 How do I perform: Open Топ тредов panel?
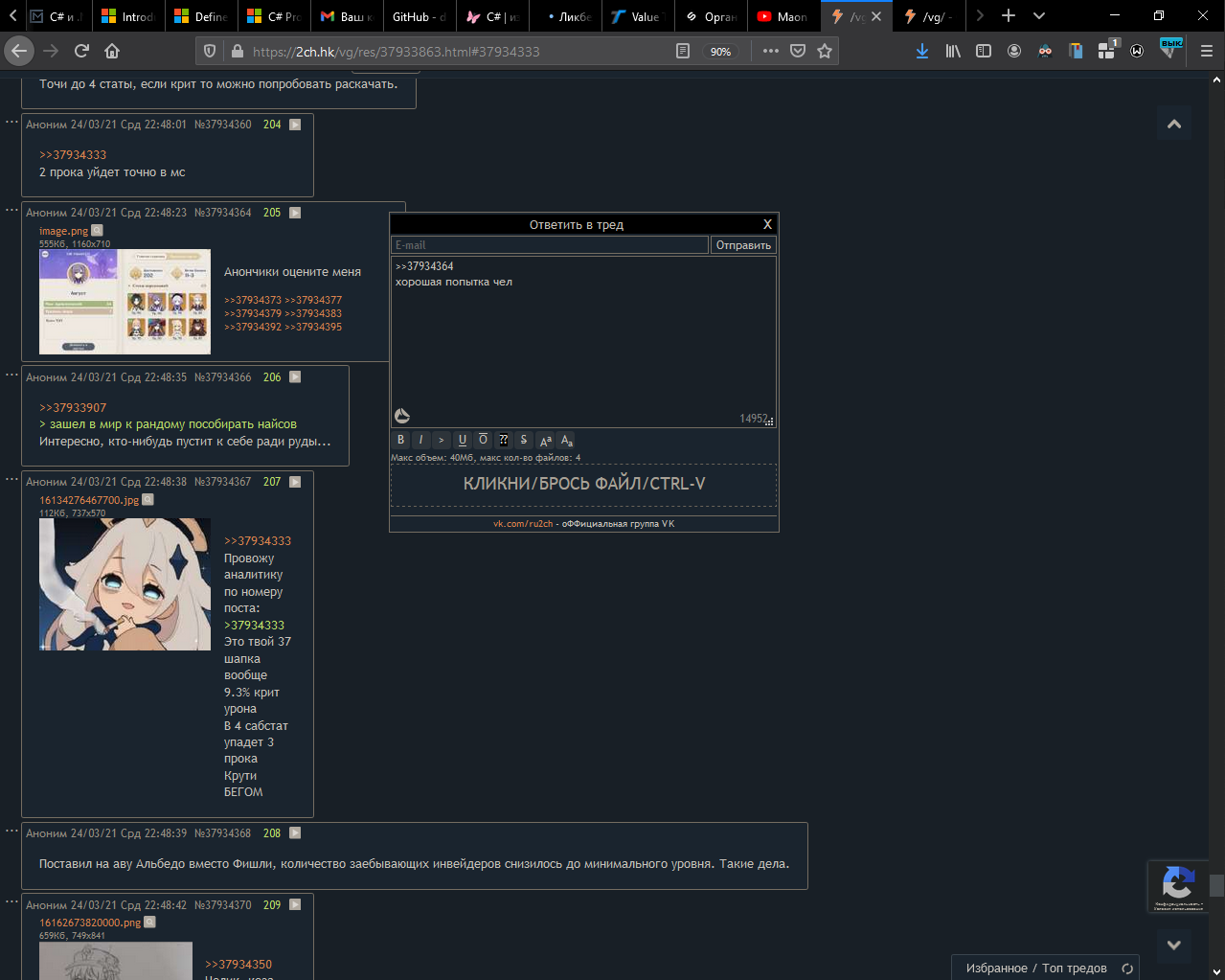pos(1075,968)
